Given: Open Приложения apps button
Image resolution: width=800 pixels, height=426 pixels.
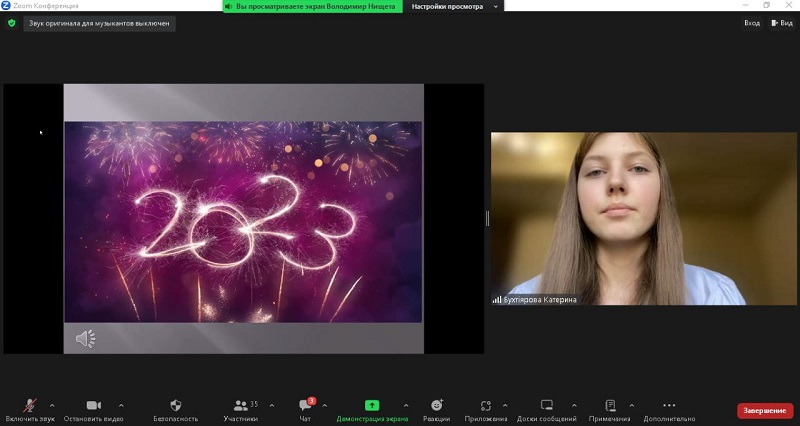Looking at the screenshot, I should click(485, 410).
